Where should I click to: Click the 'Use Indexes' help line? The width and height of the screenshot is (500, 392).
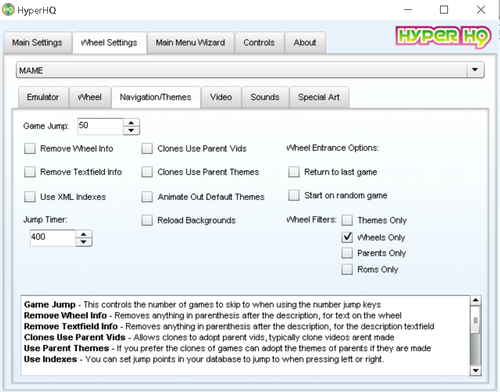(x=204, y=359)
